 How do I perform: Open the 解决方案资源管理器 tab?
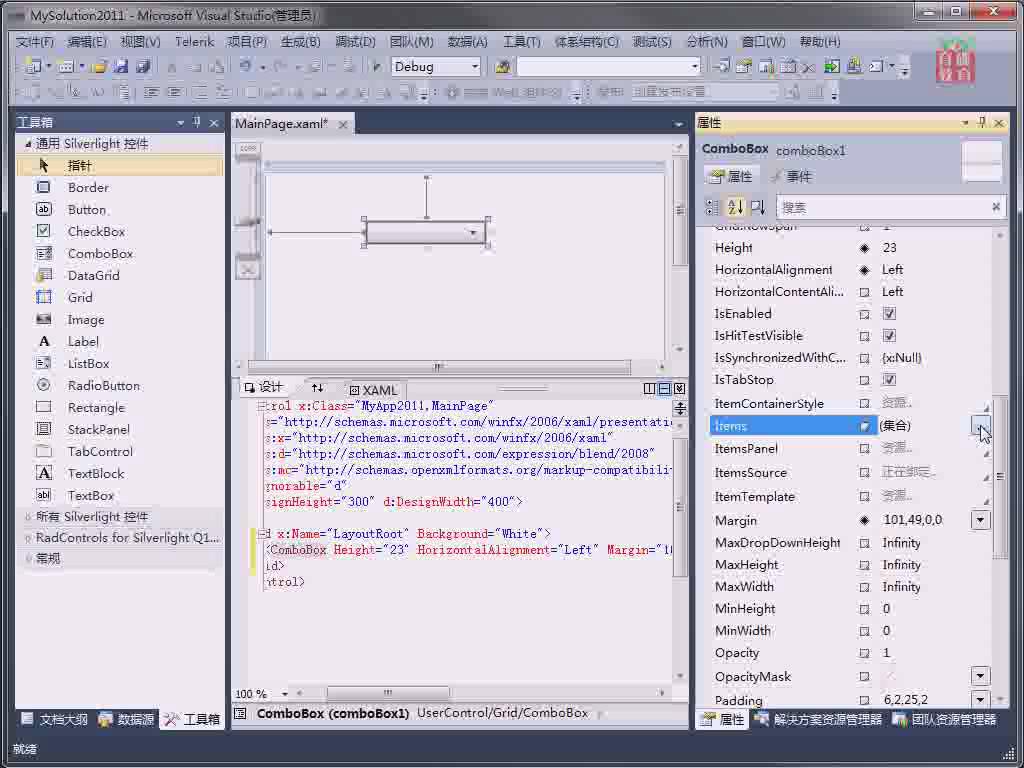[x=818, y=720]
